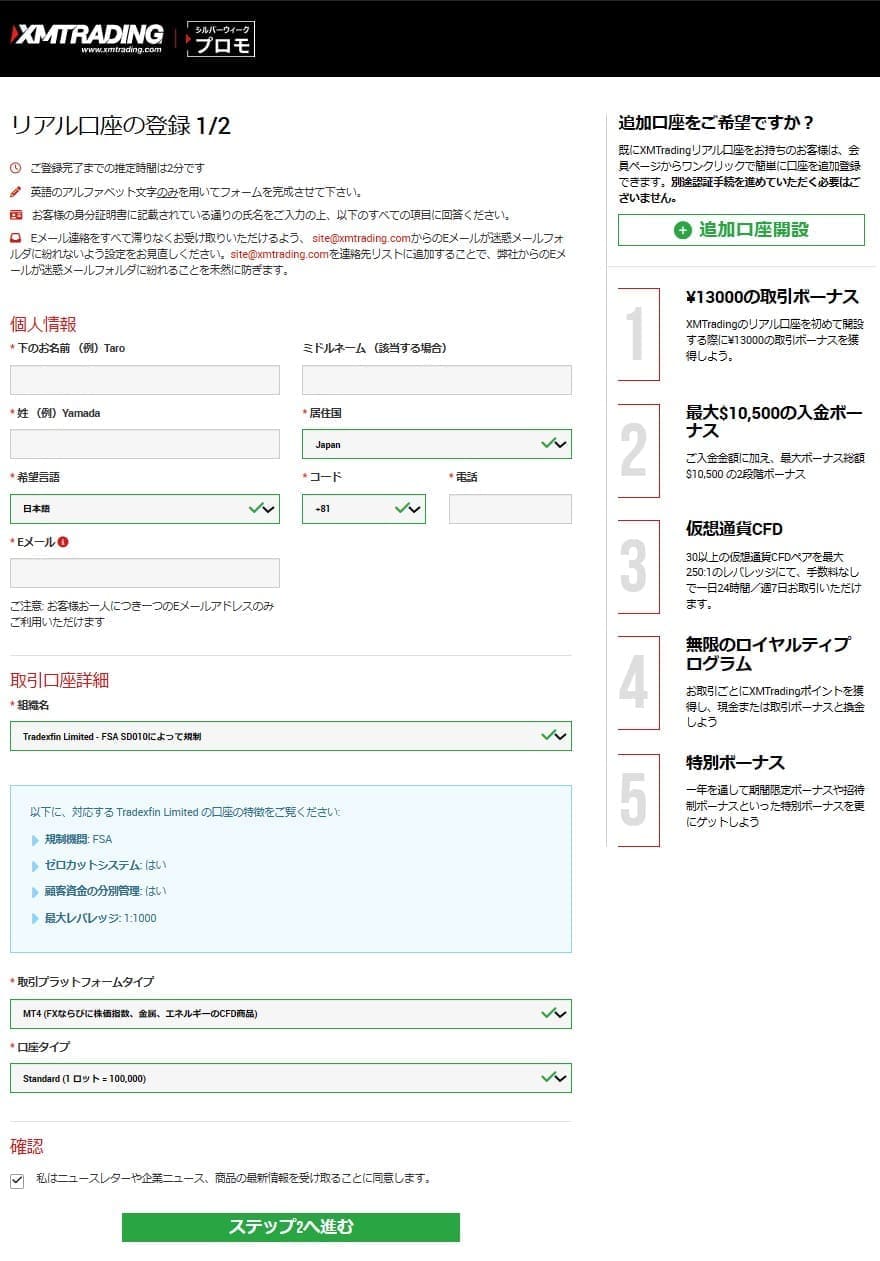Click the 確認 section heading
Viewport: 880px width, 1261px height.
tap(27, 1146)
